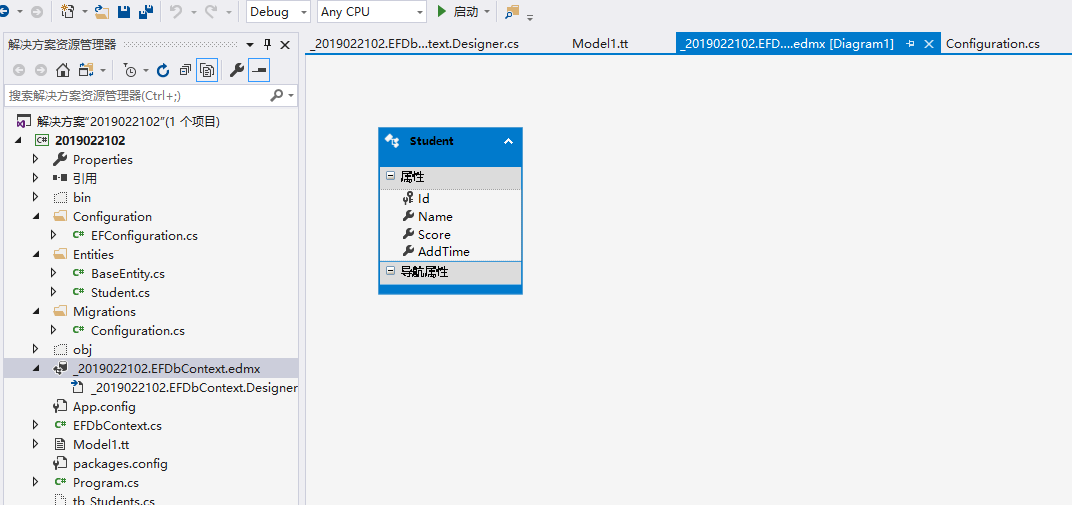Click the Switch Views icon in Solution Explorer

(x=85, y=70)
